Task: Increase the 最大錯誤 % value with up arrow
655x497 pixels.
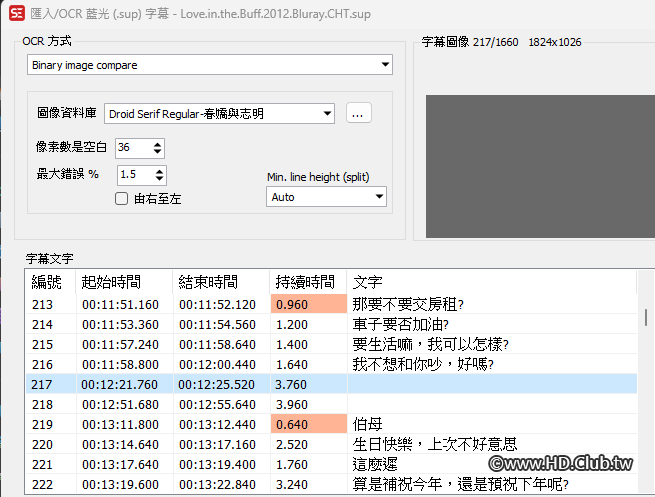Action: pyautogui.click(x=160, y=171)
